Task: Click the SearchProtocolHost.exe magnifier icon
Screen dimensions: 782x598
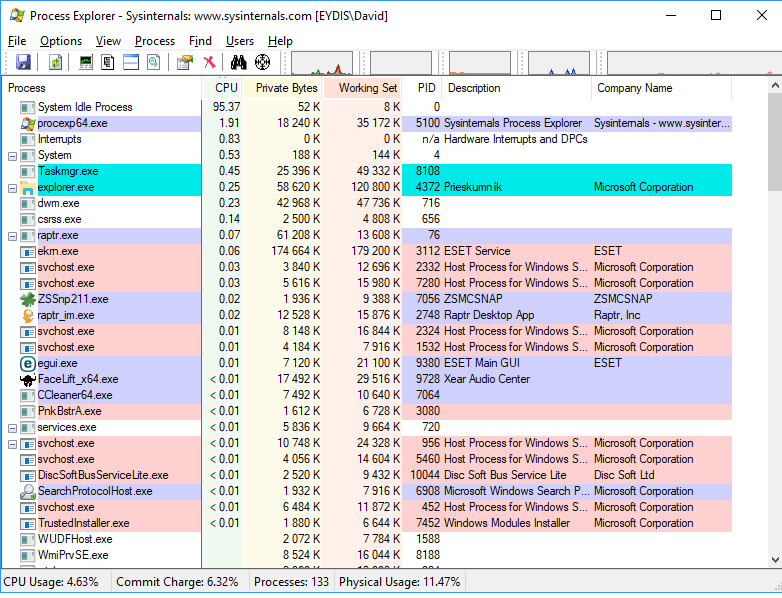Action: tap(28, 491)
